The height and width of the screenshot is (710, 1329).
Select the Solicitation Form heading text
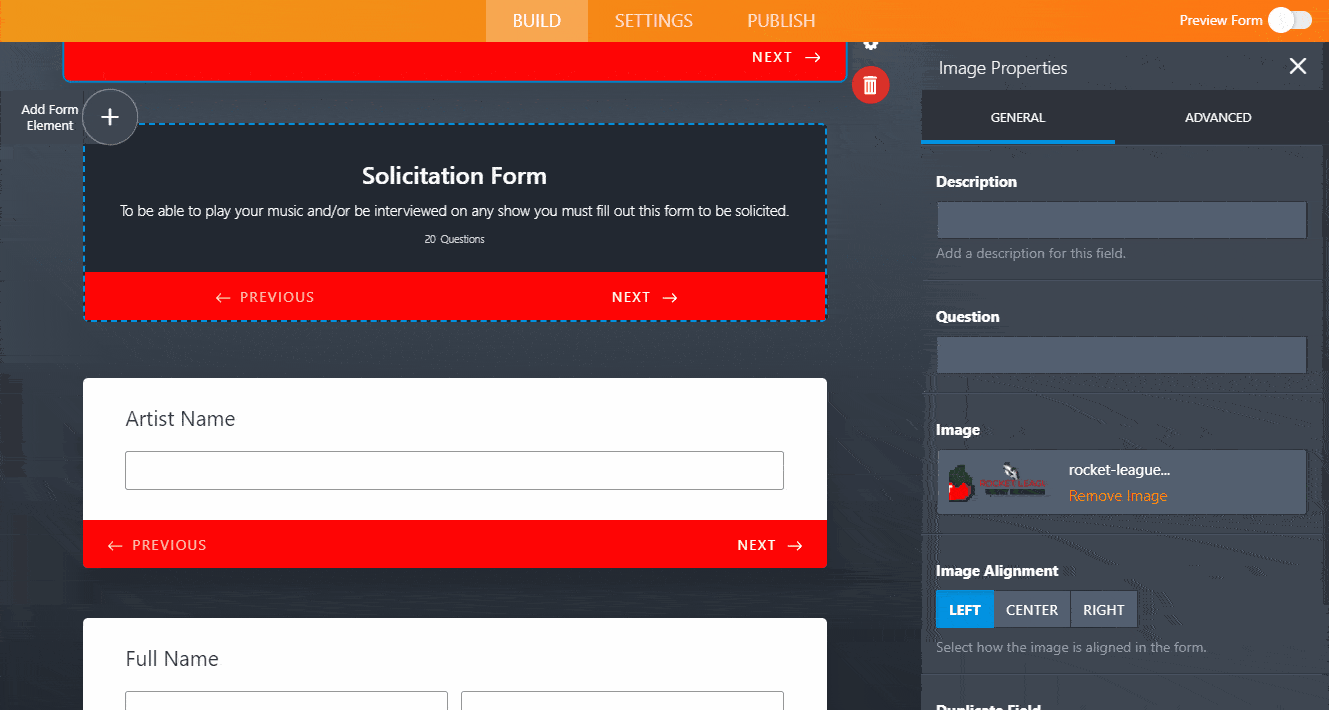(454, 176)
